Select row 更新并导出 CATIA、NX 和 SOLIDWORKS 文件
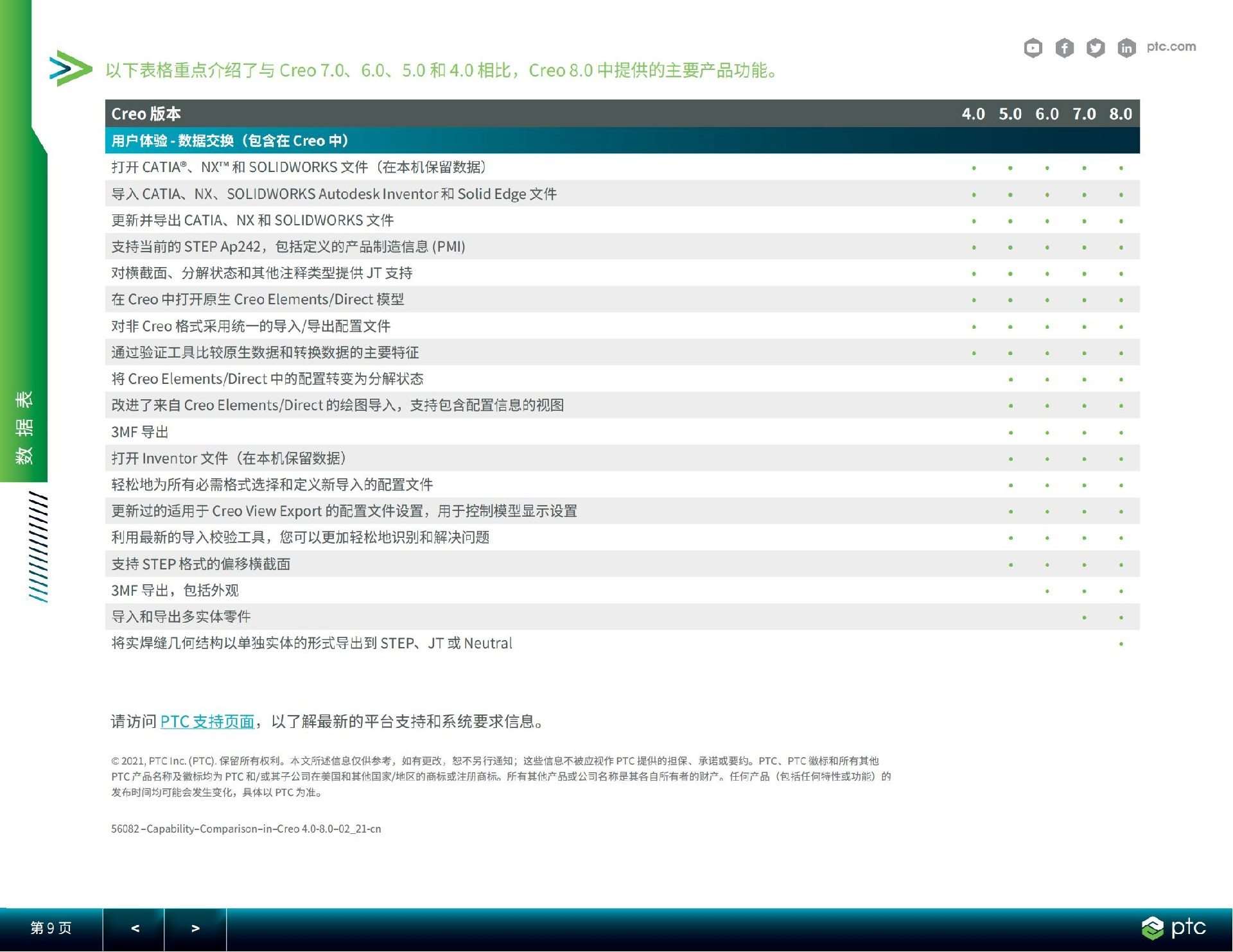This screenshot has height=952, width=1233. tap(622, 220)
